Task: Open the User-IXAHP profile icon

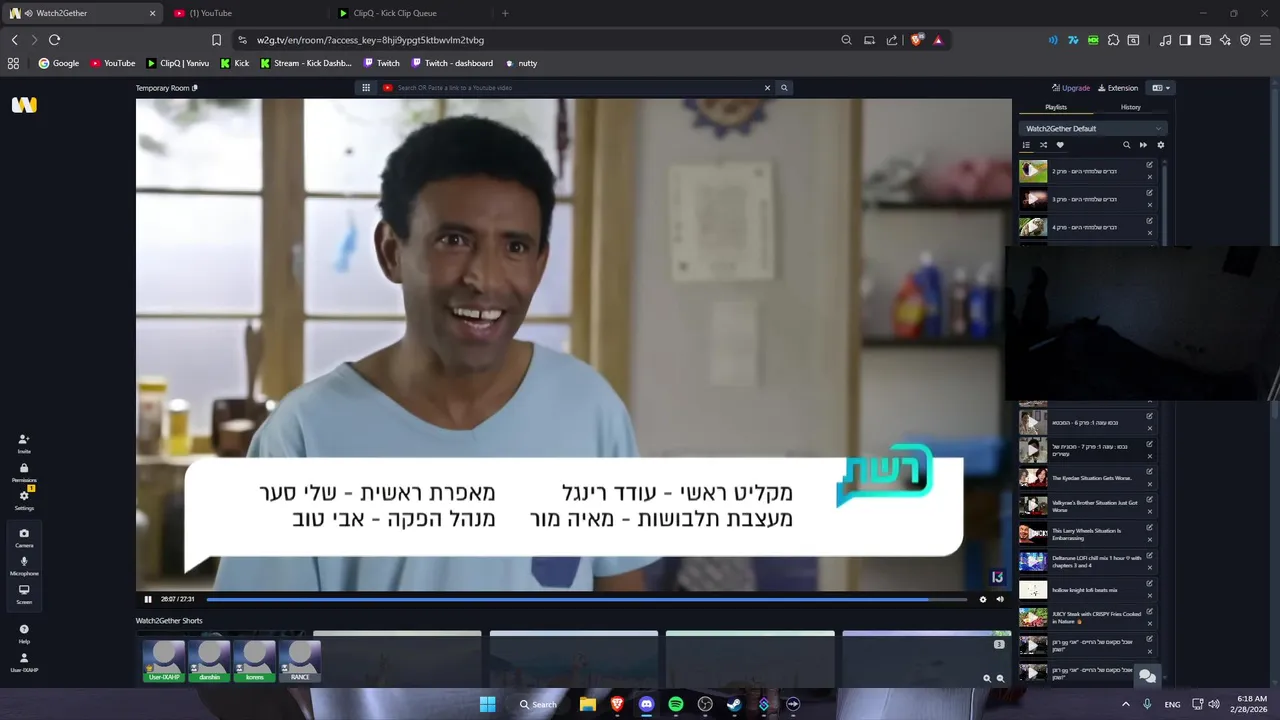Action: [x=24, y=662]
